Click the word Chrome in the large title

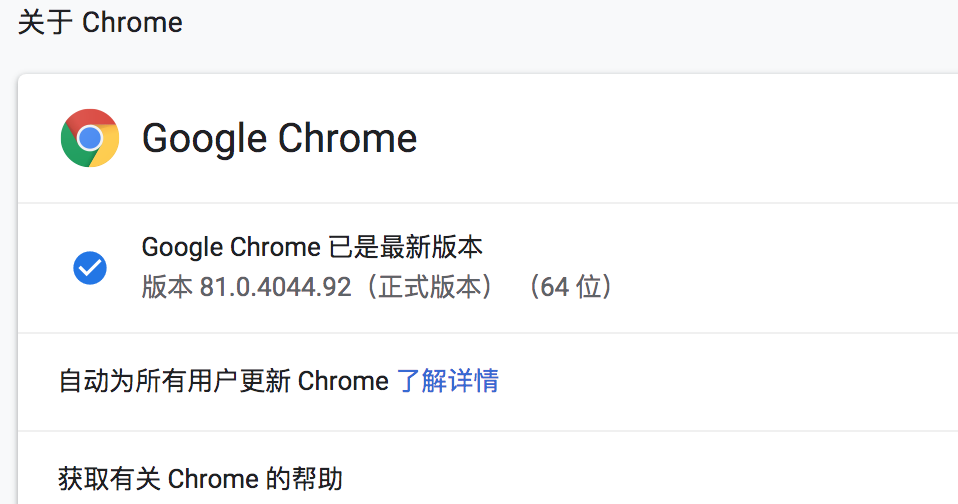(347, 138)
